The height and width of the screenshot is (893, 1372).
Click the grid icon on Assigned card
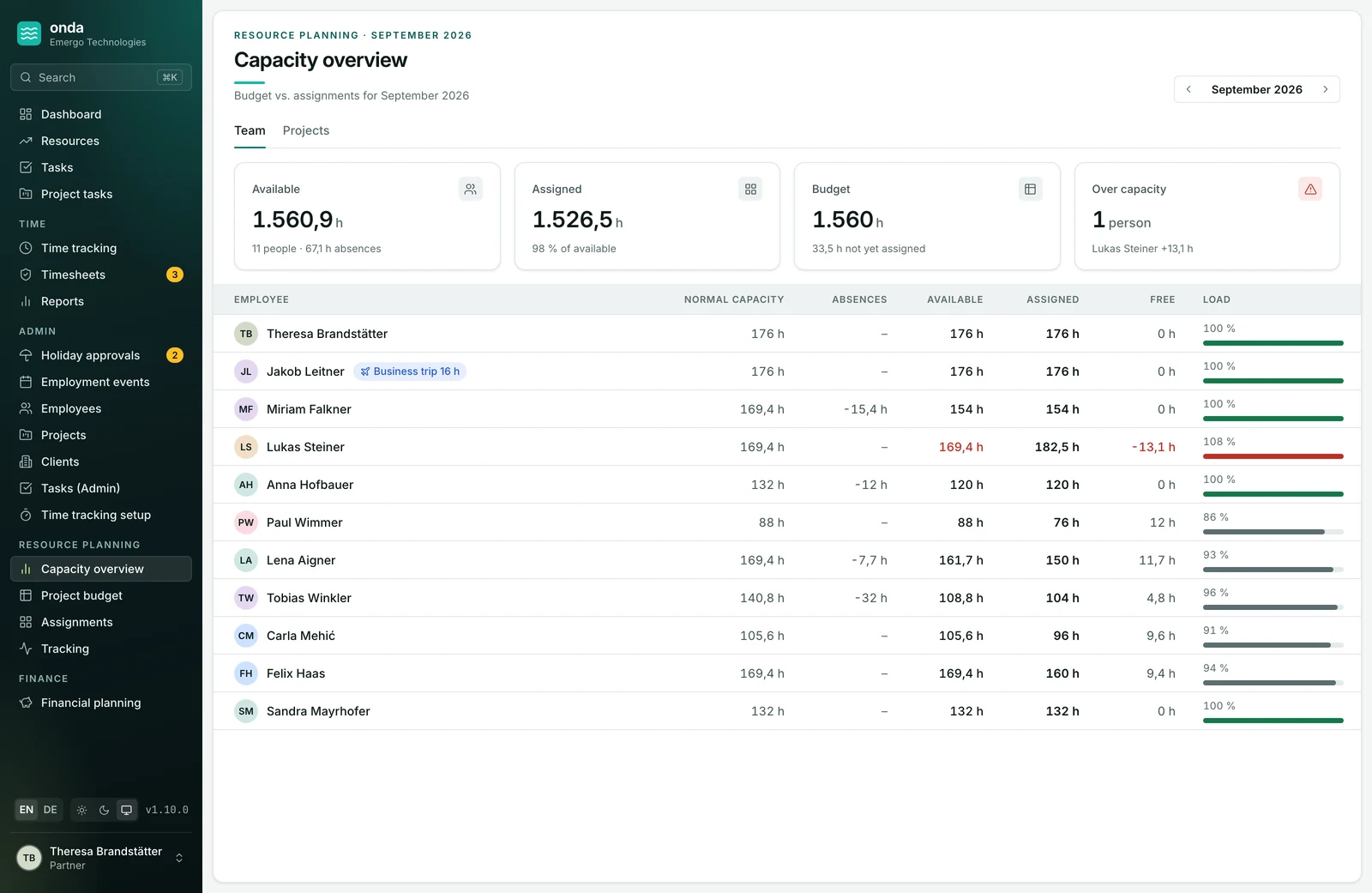[750, 190]
